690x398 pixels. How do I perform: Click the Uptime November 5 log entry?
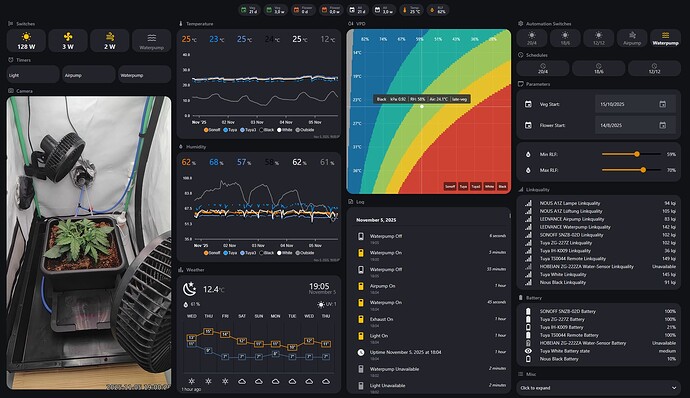tap(432, 354)
